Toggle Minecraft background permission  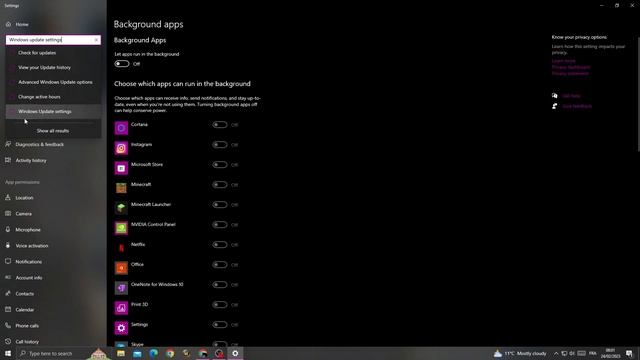pos(220,184)
